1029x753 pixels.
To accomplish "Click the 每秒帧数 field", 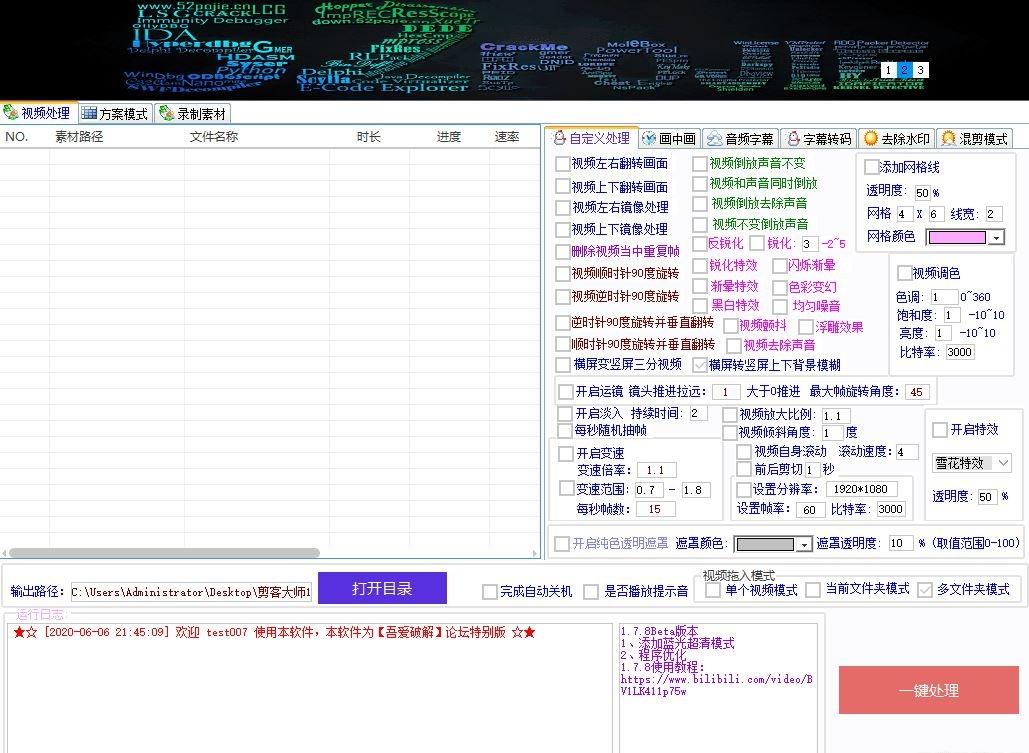I will 655,509.
